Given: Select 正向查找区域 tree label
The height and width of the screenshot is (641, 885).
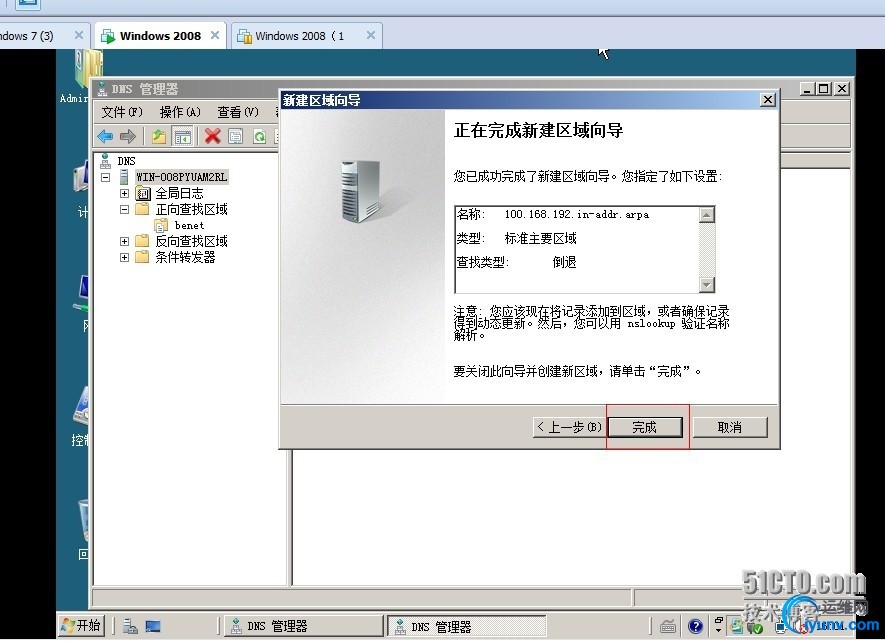Looking at the screenshot, I should click(x=191, y=209).
